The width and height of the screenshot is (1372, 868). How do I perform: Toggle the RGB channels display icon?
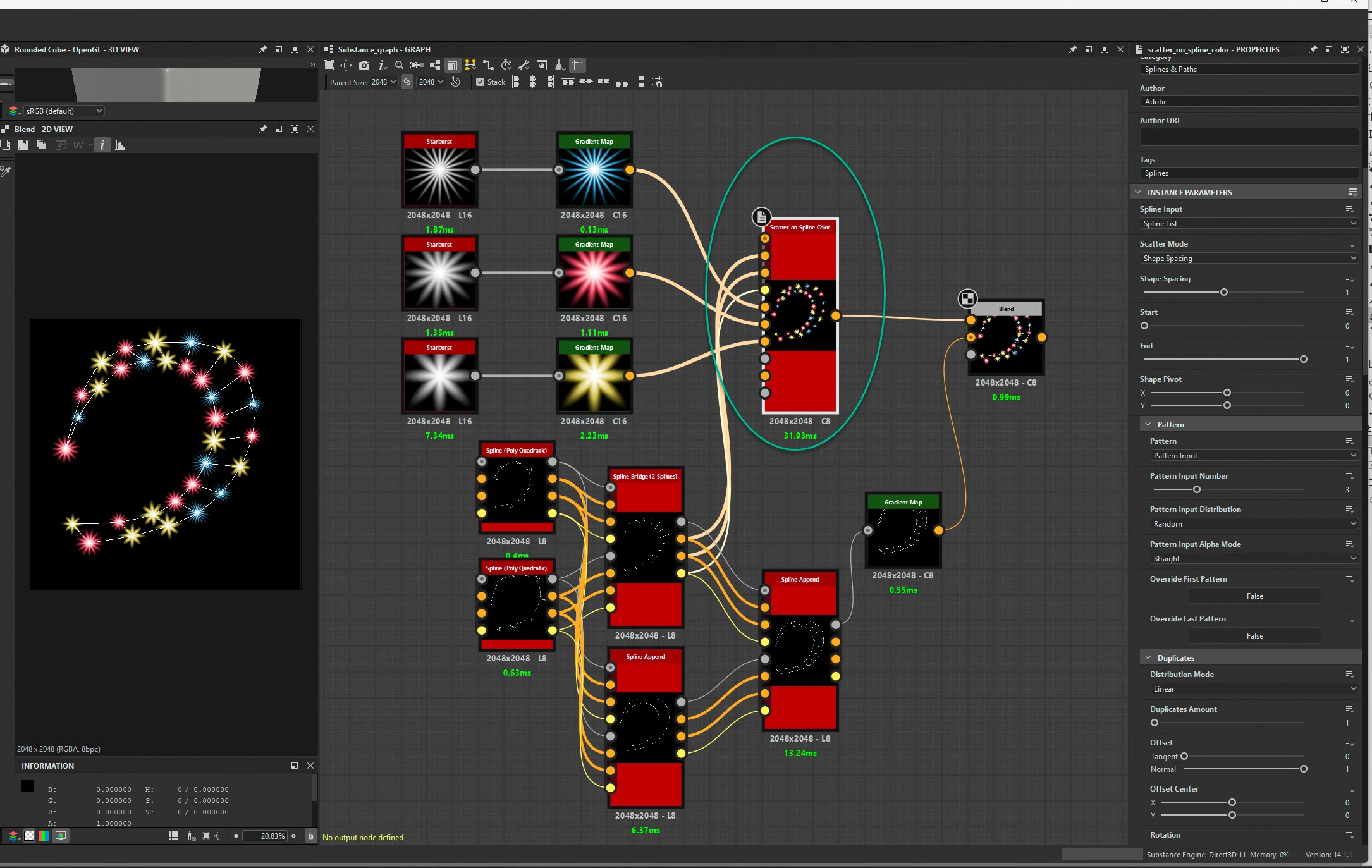point(44,836)
